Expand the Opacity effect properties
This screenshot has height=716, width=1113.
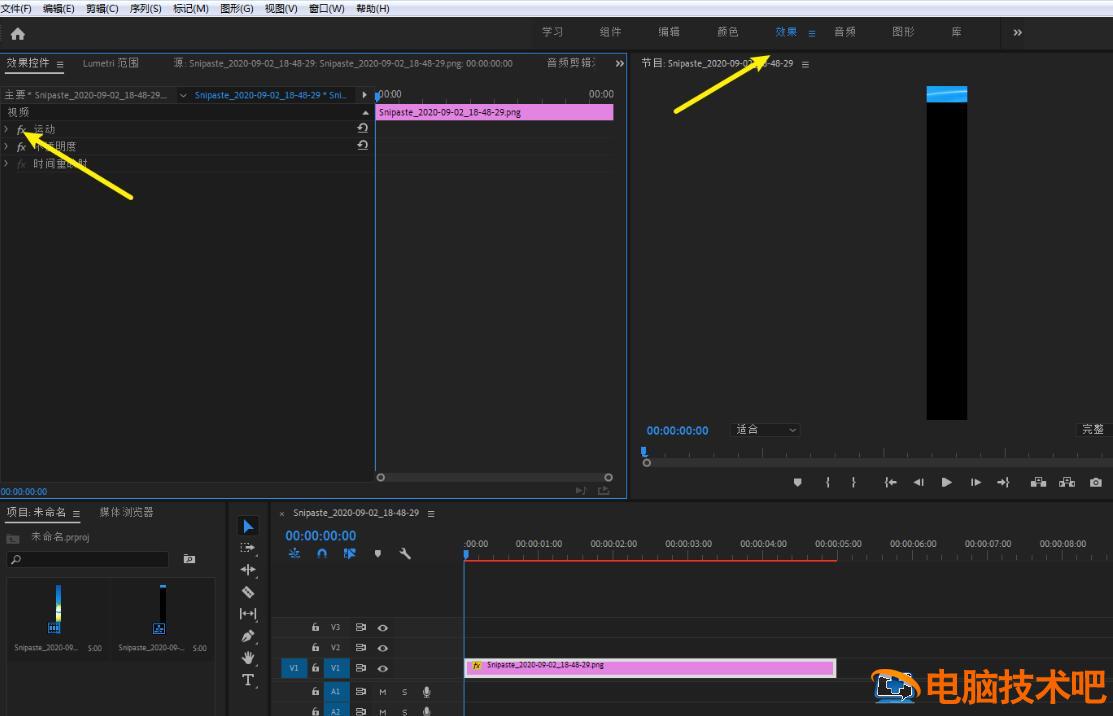point(6,146)
